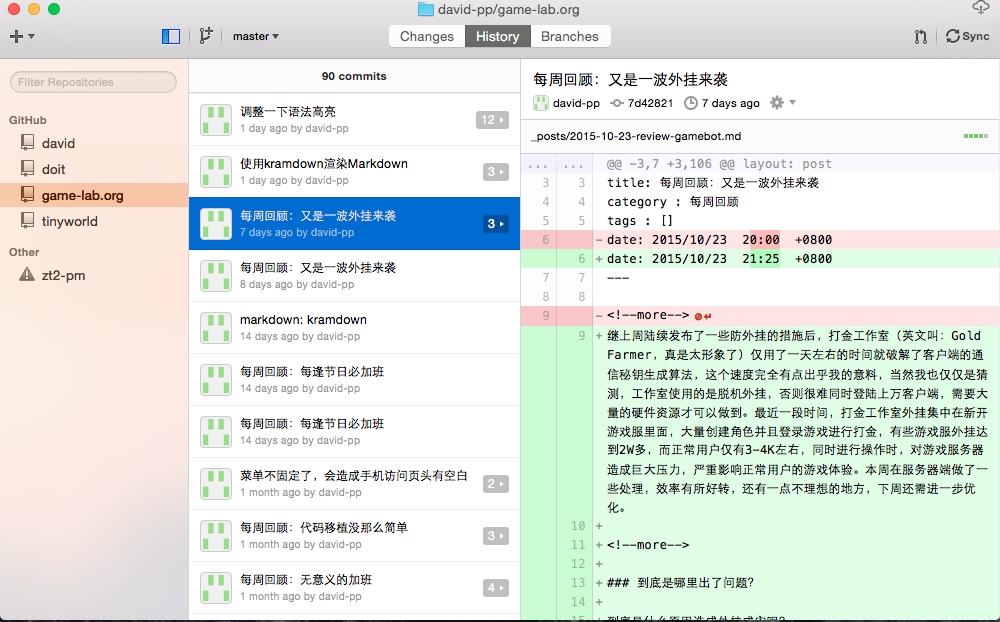Click the clock icon showing 7 days ago
The width and height of the screenshot is (1000, 622).
click(691, 102)
